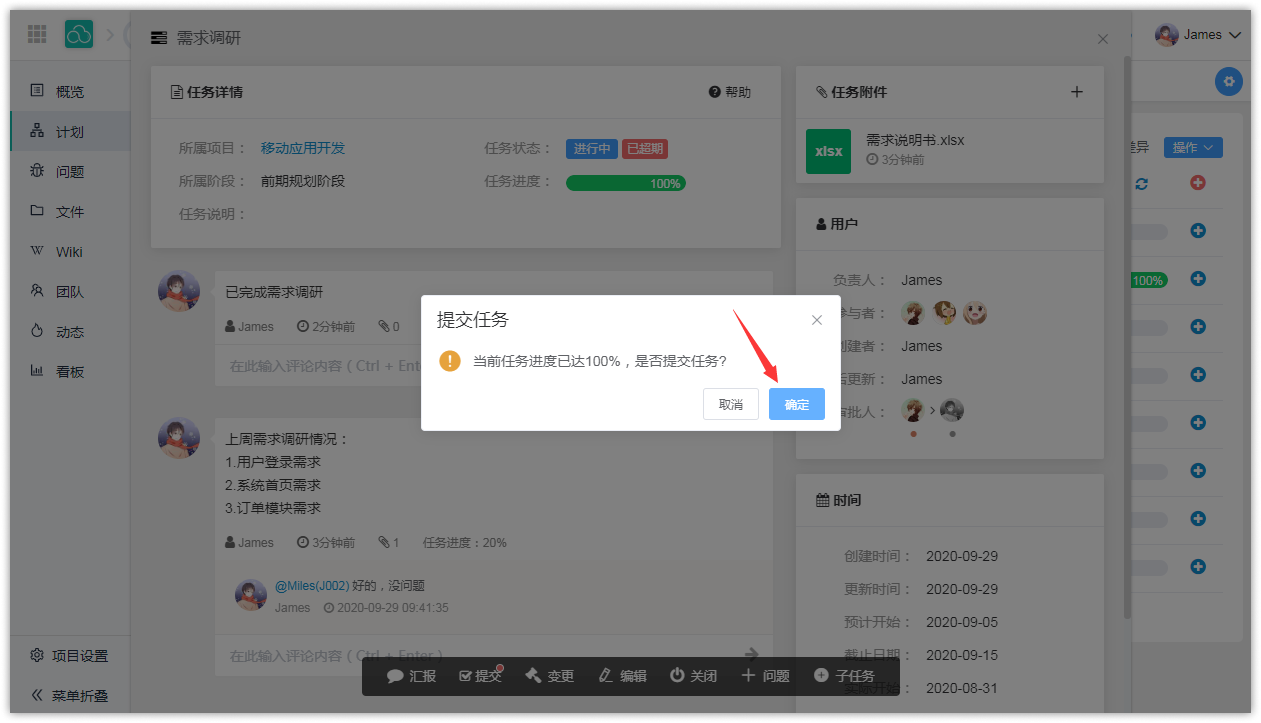
Task: Open the Wiki sidebar item
Action: 70,251
